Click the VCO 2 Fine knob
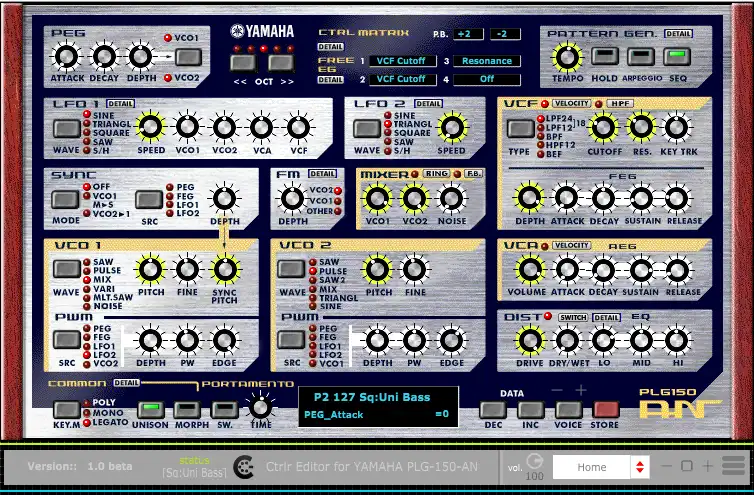Image resolution: width=754 pixels, height=495 pixels. point(415,269)
